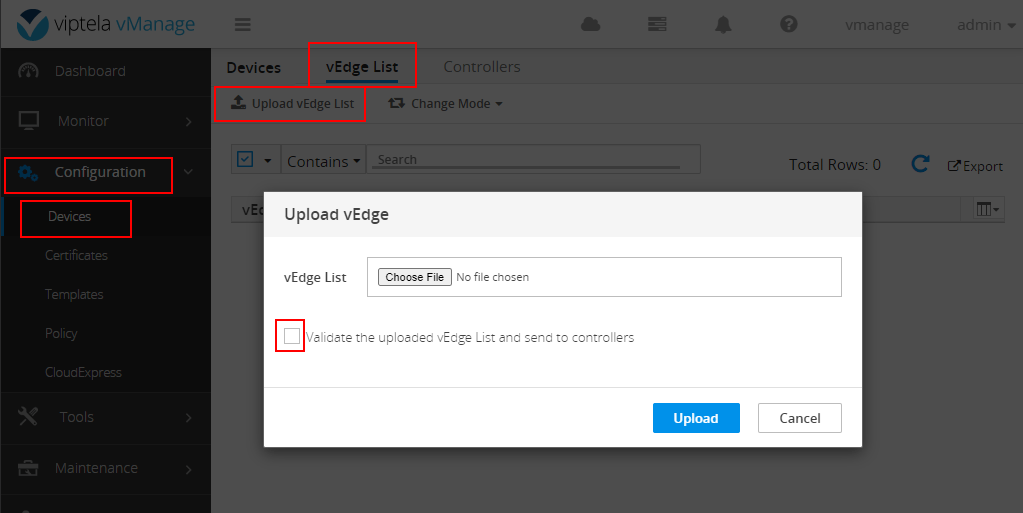Open the Dashboard gauge icon item
This screenshot has width=1023, height=513.
pos(29,71)
